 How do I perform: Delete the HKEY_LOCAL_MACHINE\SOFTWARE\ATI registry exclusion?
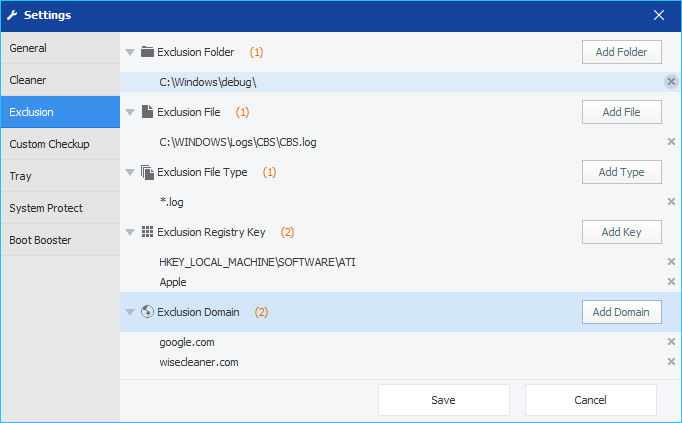(671, 262)
